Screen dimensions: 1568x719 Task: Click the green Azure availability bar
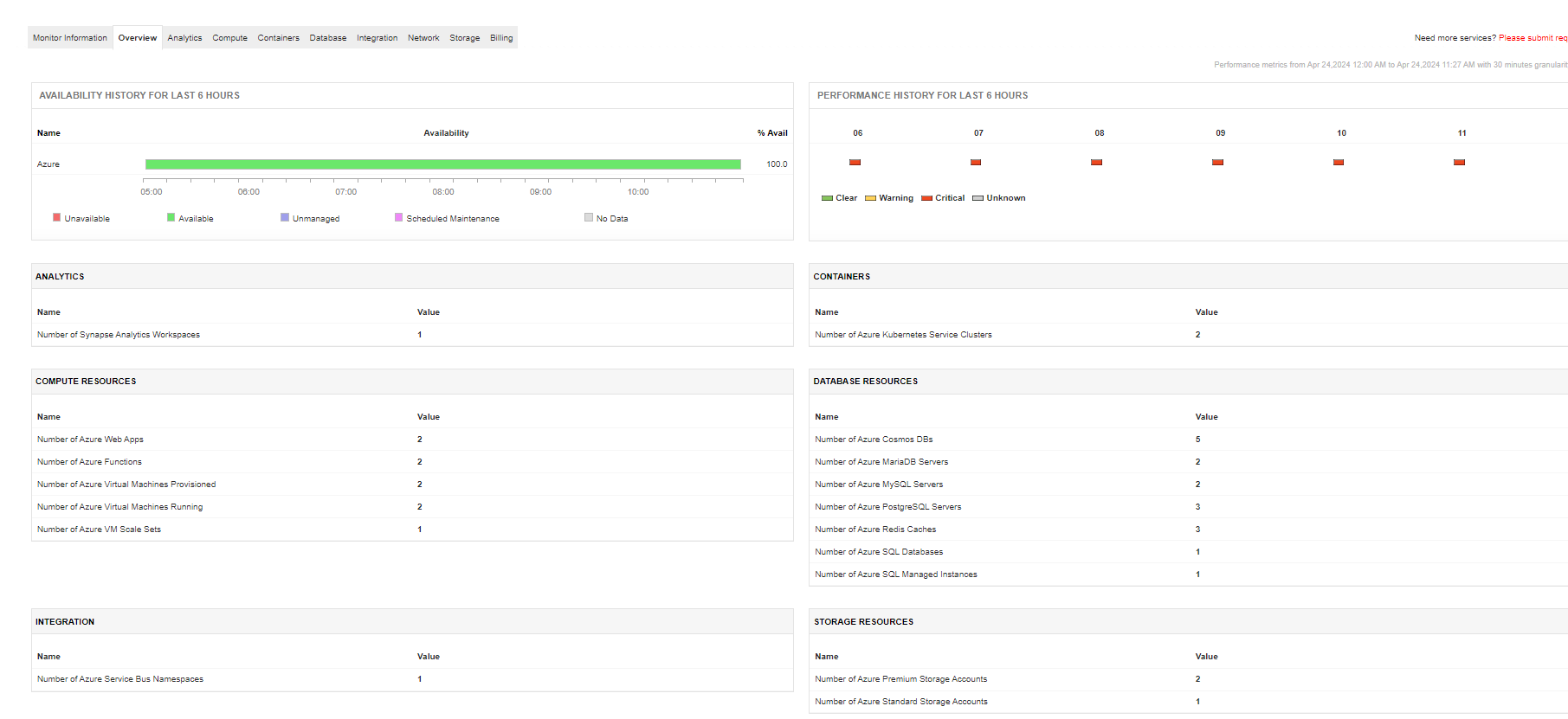pyautogui.click(x=442, y=164)
